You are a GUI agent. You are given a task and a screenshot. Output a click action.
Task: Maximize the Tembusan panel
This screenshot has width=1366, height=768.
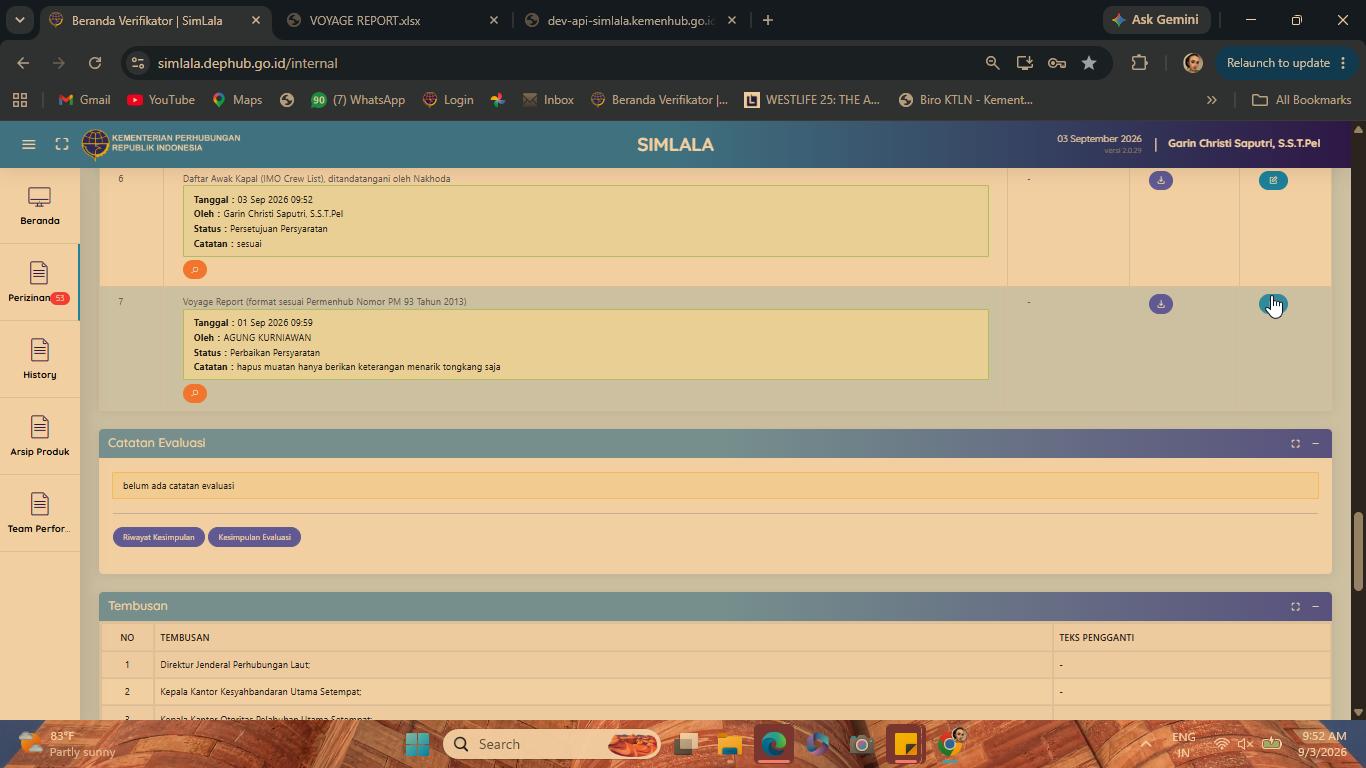pyautogui.click(x=1295, y=607)
